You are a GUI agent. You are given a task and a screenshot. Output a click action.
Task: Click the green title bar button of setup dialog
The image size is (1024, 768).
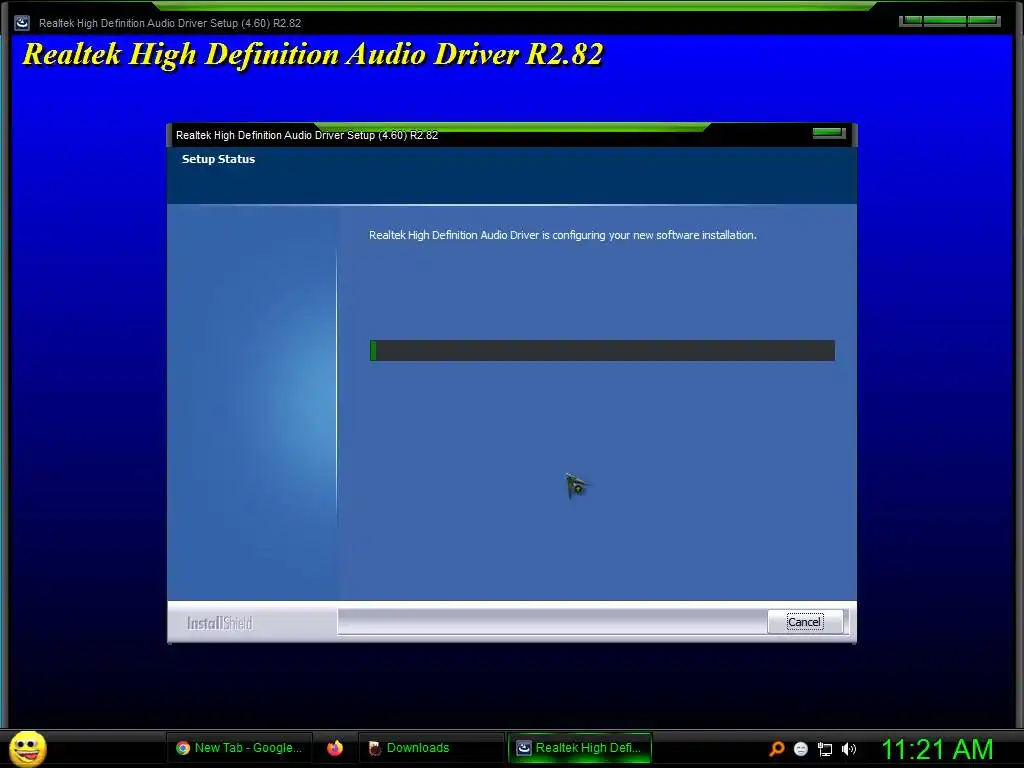[x=829, y=133]
